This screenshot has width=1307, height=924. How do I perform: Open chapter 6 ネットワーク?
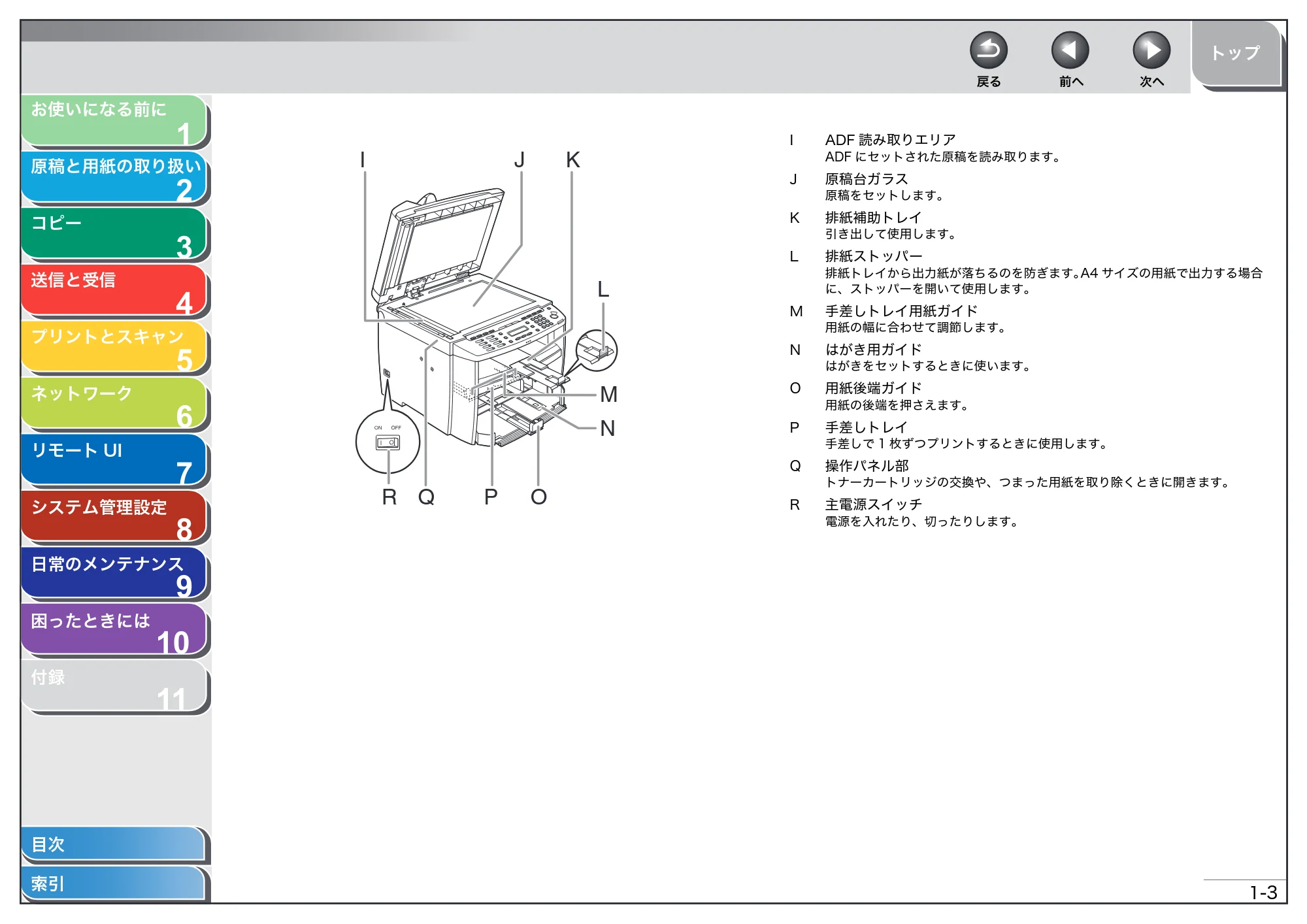pyautogui.click(x=114, y=404)
